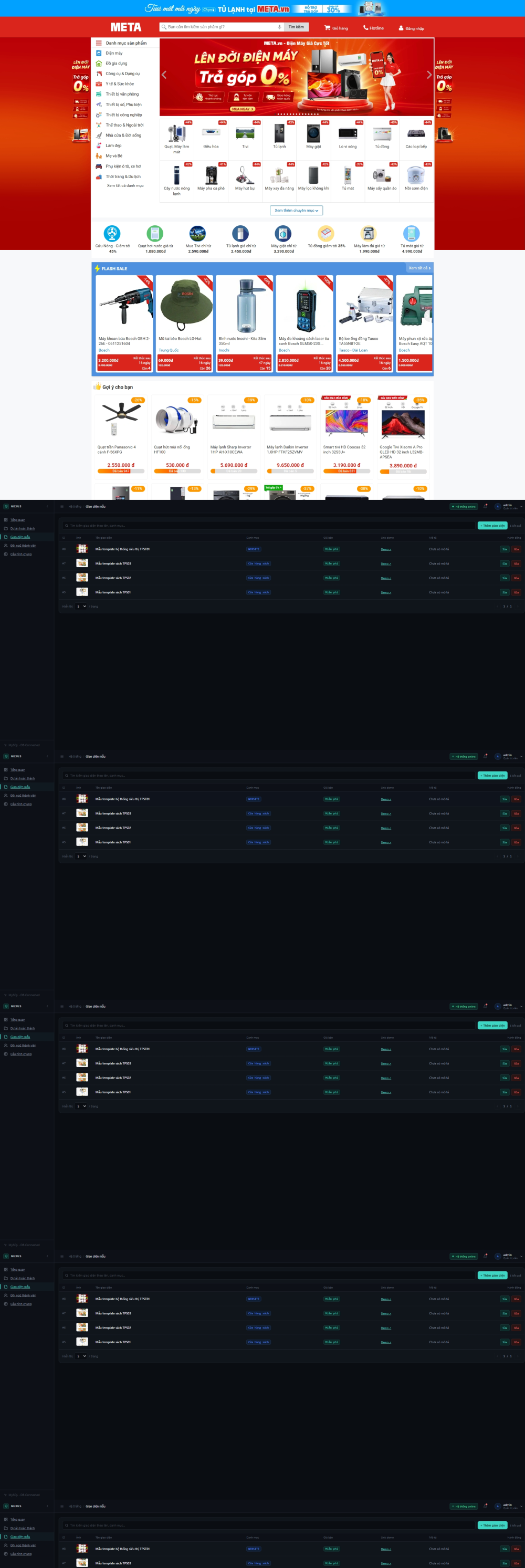The width and height of the screenshot is (525, 1568).
Task: Click the Đã bán 831 progress bar
Action: (x=346, y=471)
